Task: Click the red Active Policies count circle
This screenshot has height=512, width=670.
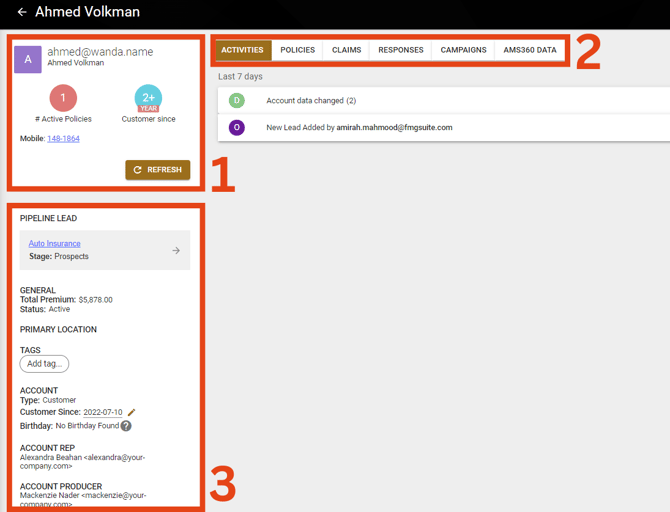Action: click(63, 98)
